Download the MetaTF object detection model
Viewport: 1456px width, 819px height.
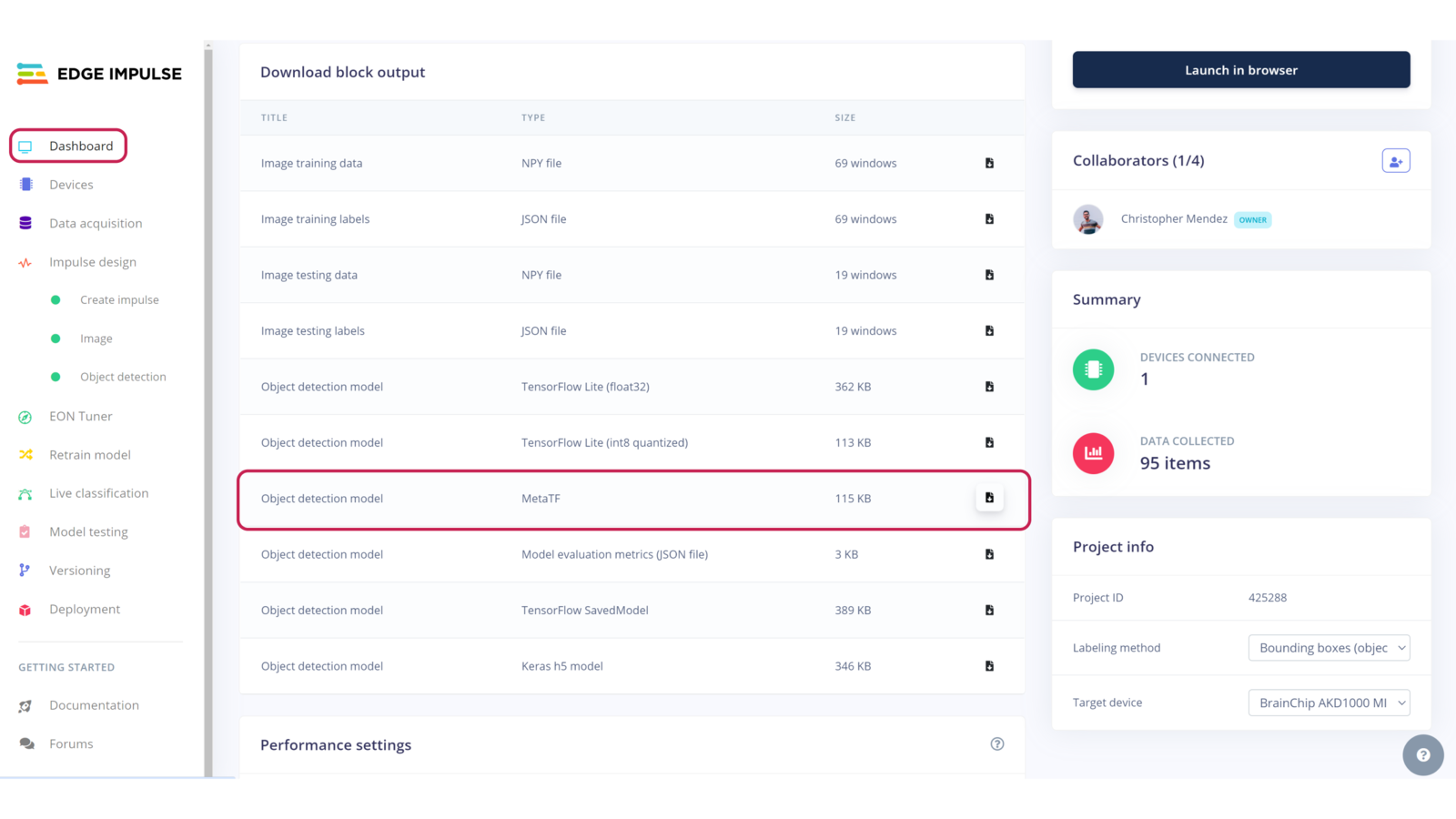[x=989, y=498]
